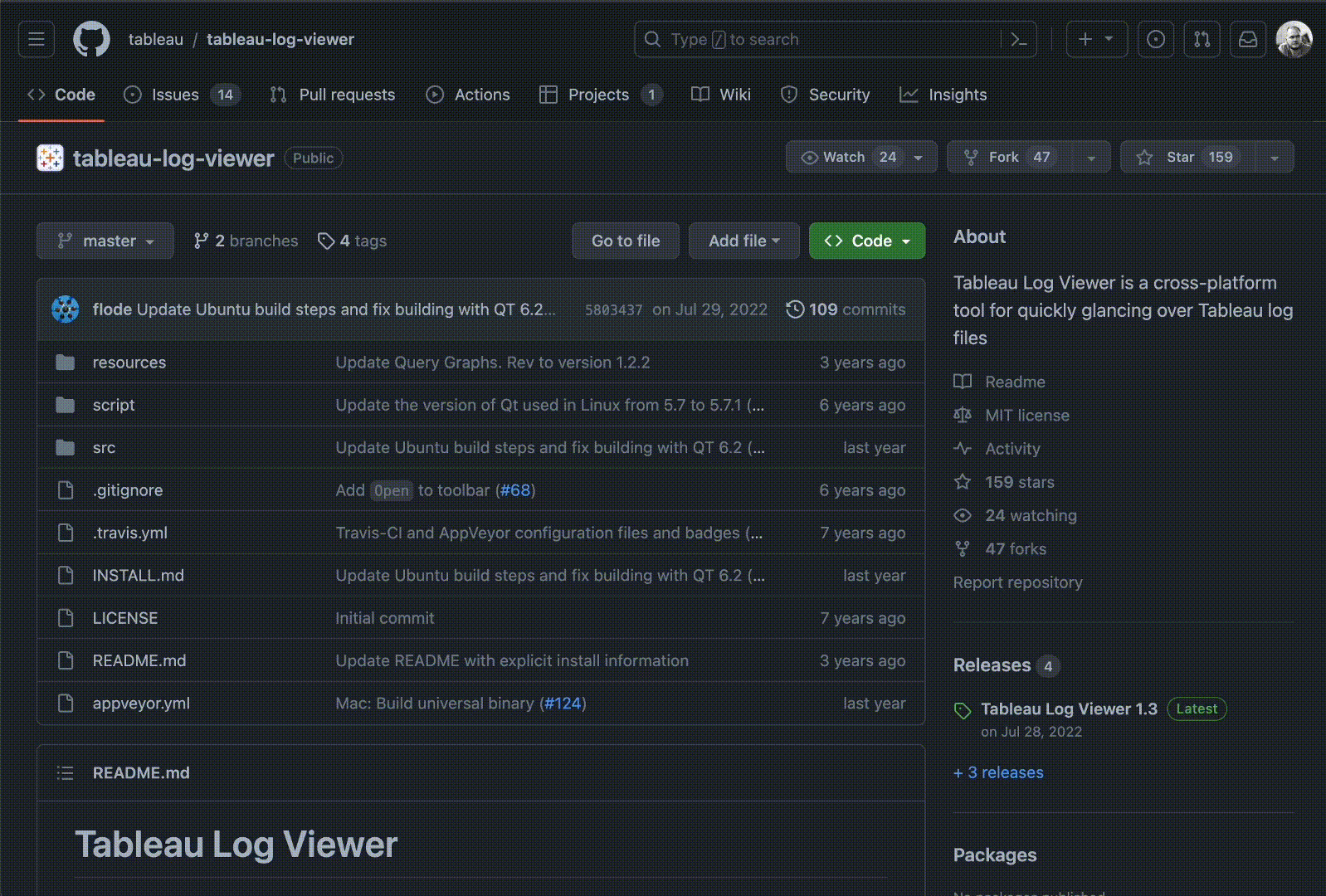The width and height of the screenshot is (1326, 896).
Task: Click the forks icon in About sidebar
Action: click(963, 548)
